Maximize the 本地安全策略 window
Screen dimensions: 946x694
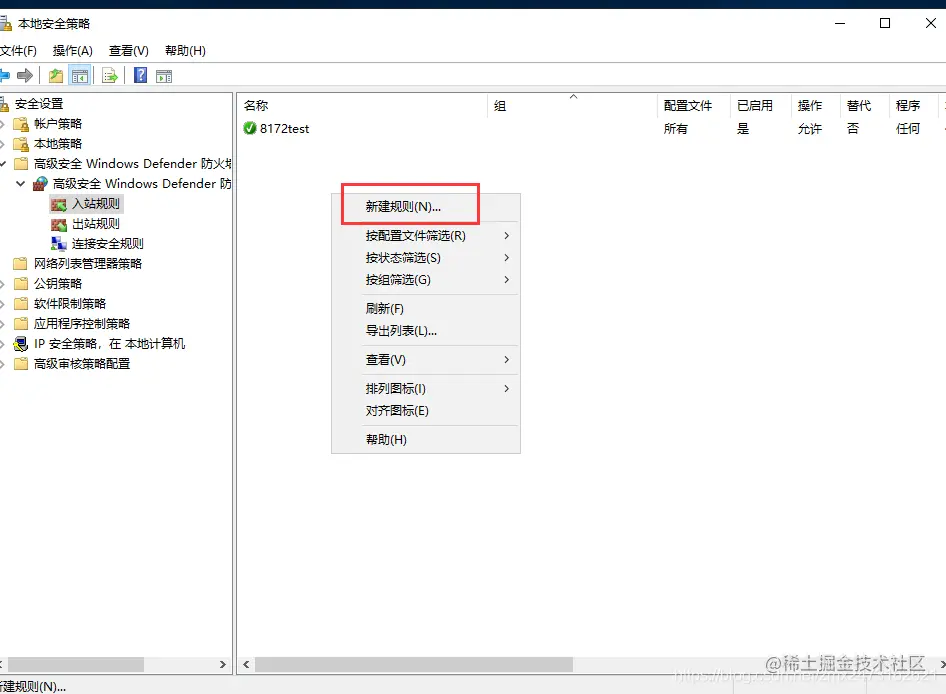(x=885, y=24)
